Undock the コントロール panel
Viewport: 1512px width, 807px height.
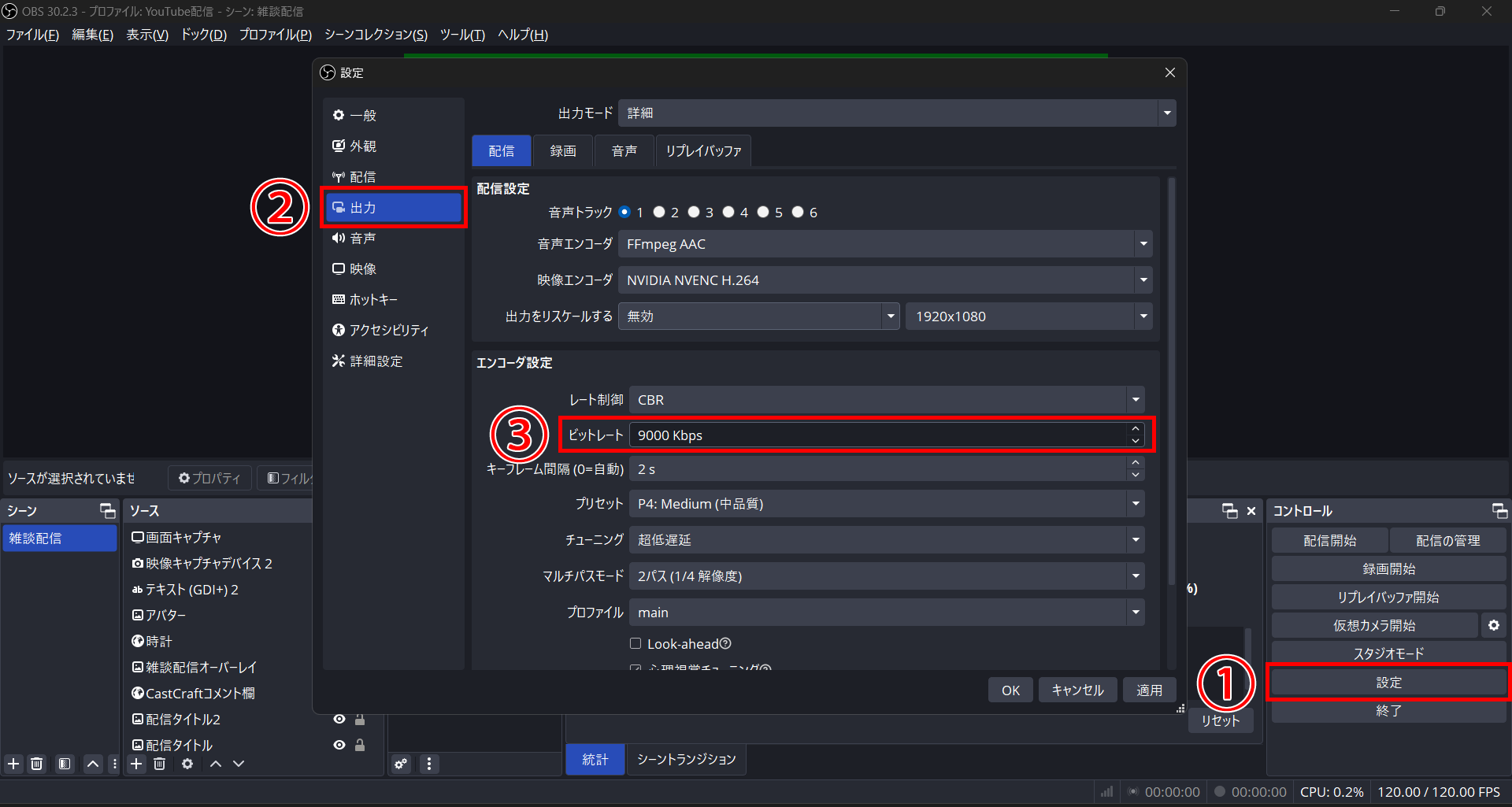(x=1499, y=511)
